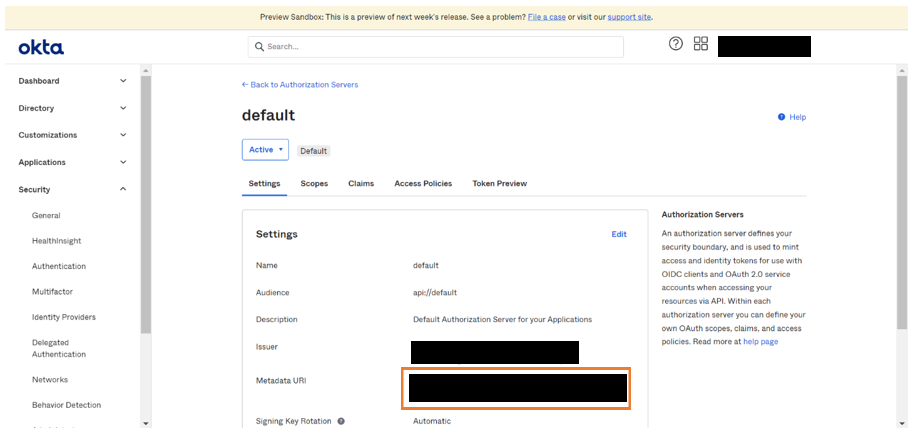The image size is (915, 436).
Task: Open the Active status dropdown
Action: tap(265, 150)
